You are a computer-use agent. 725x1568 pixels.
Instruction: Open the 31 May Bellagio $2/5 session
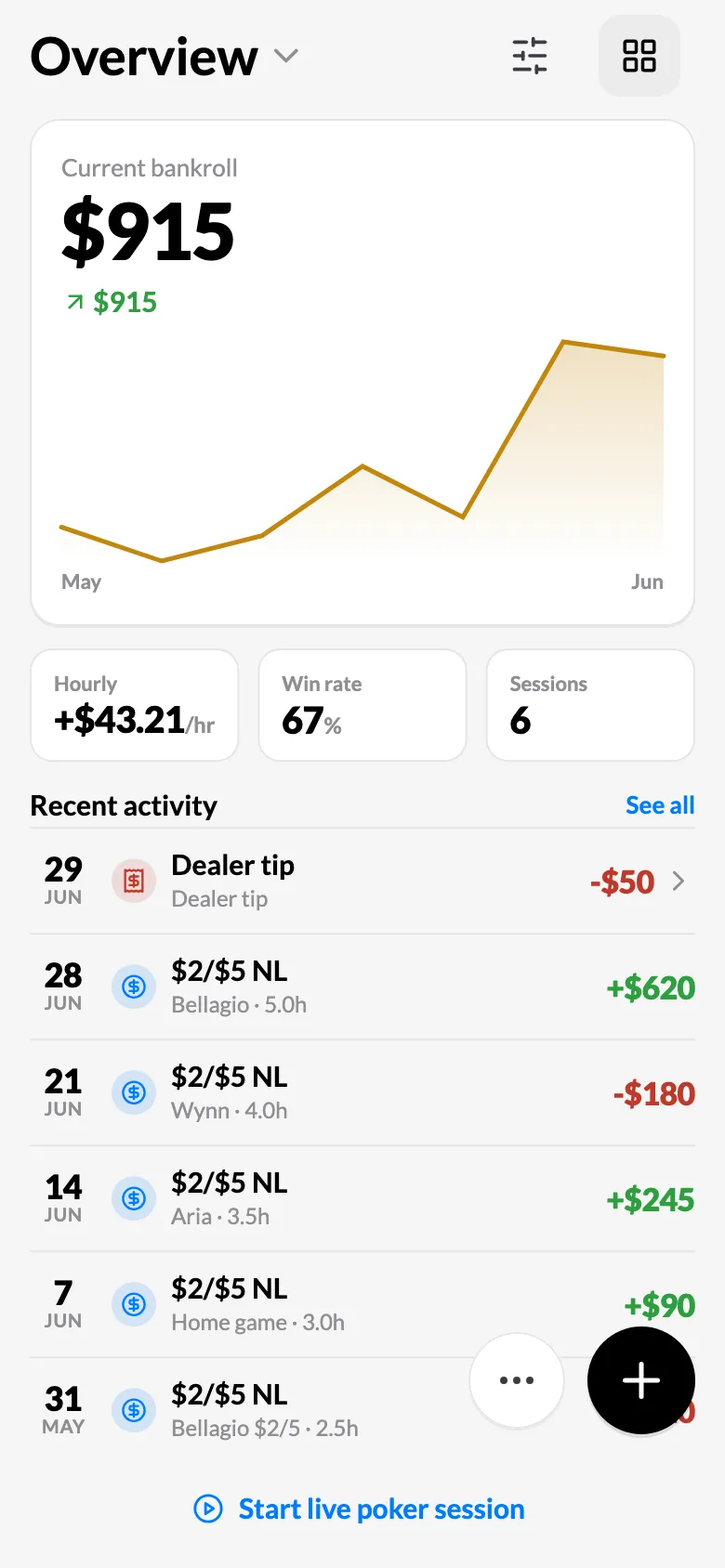pyautogui.click(x=362, y=1410)
